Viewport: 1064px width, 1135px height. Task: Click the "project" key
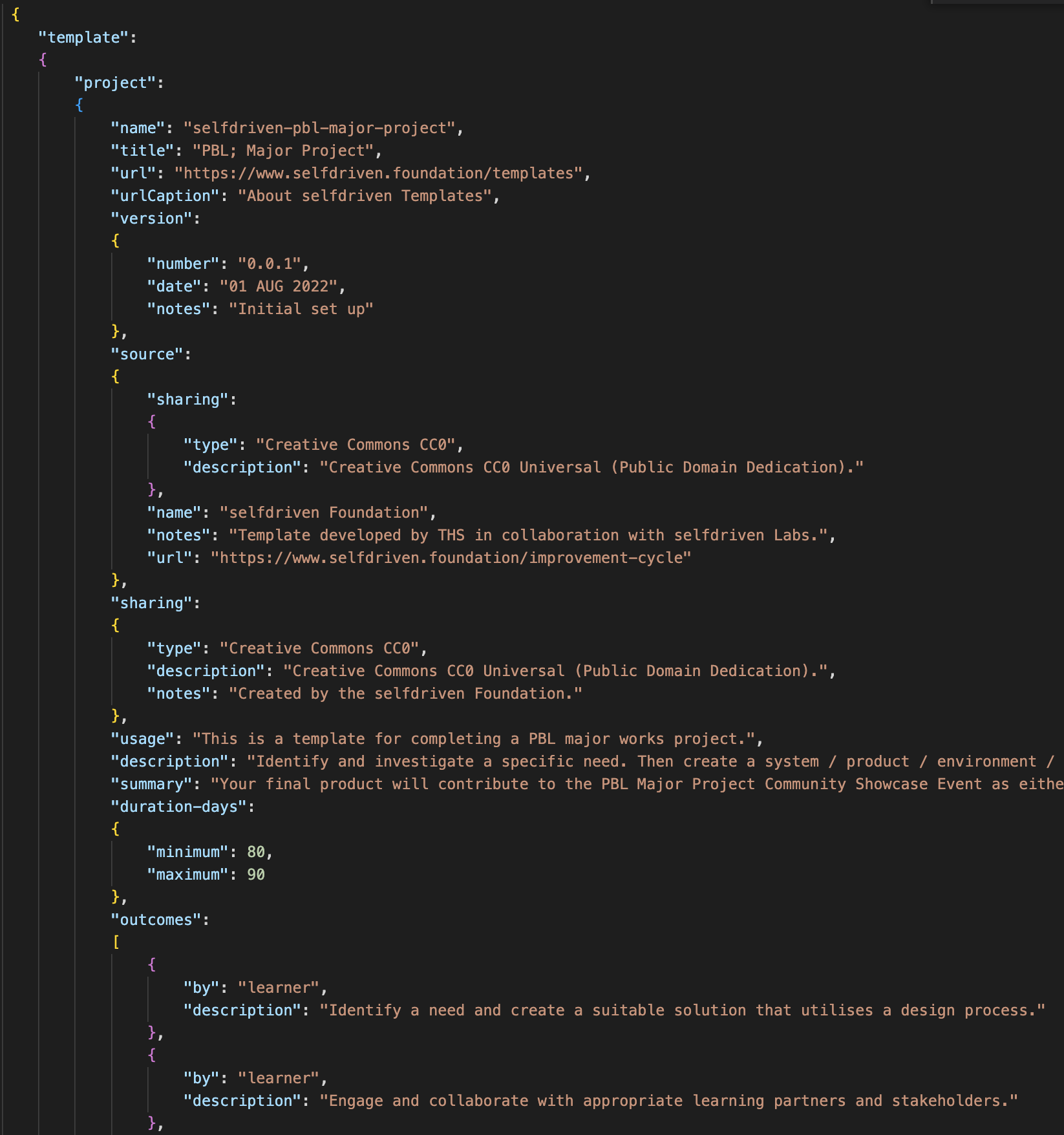pyautogui.click(x=116, y=83)
